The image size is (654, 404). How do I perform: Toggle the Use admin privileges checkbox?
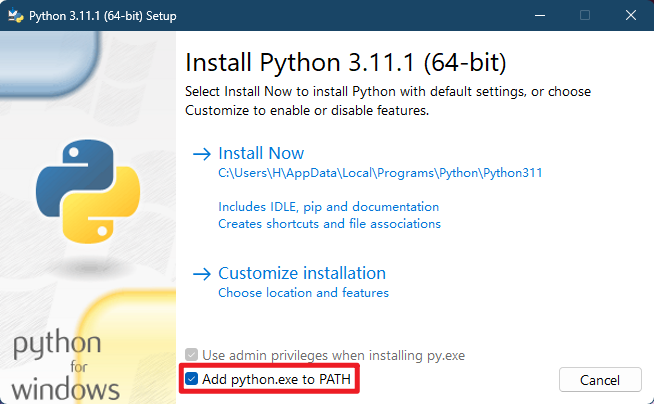[x=191, y=355]
